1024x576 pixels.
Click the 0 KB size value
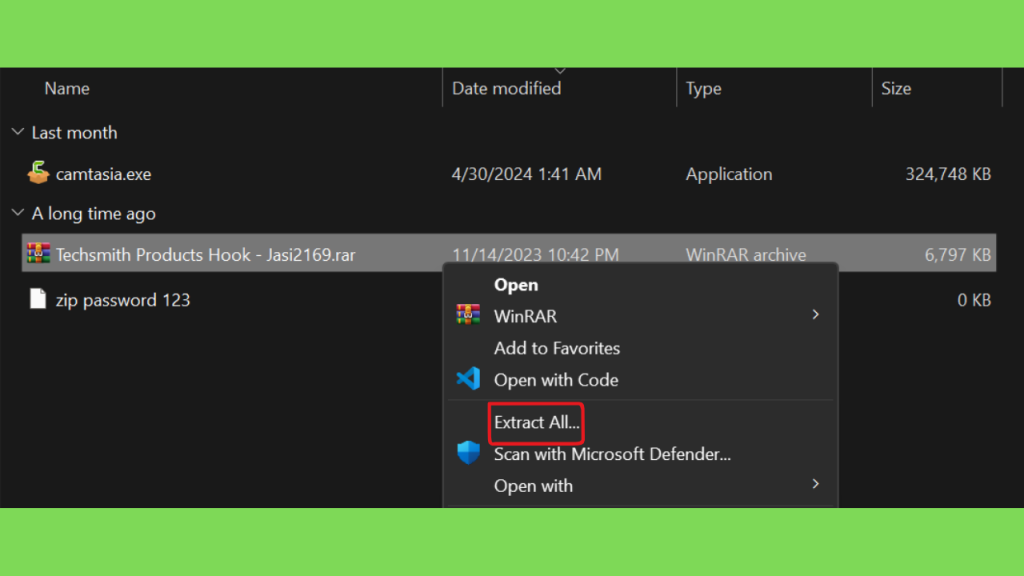pyautogui.click(x=974, y=300)
